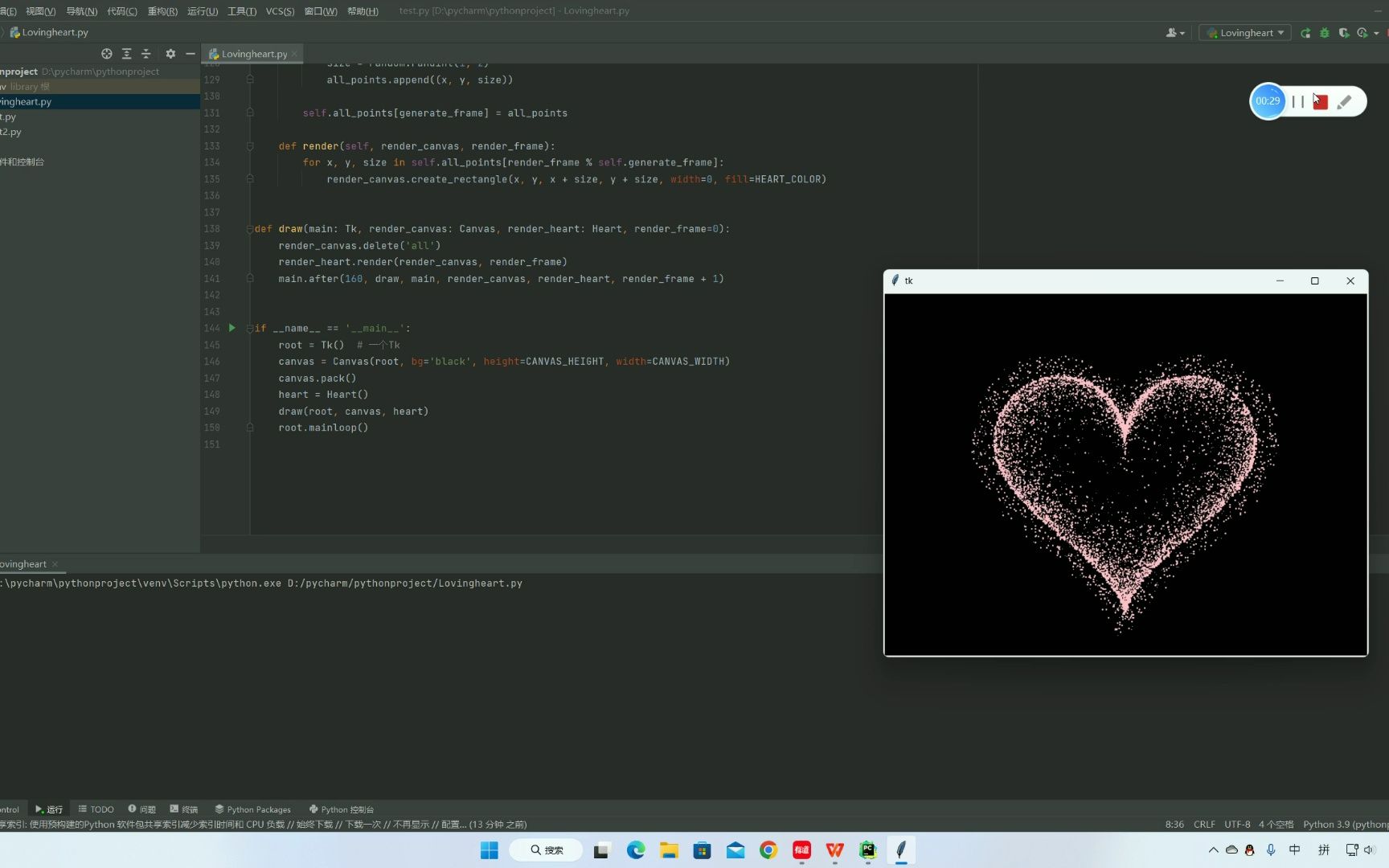
Task: Open the user account dropdown
Action: tap(1175, 33)
